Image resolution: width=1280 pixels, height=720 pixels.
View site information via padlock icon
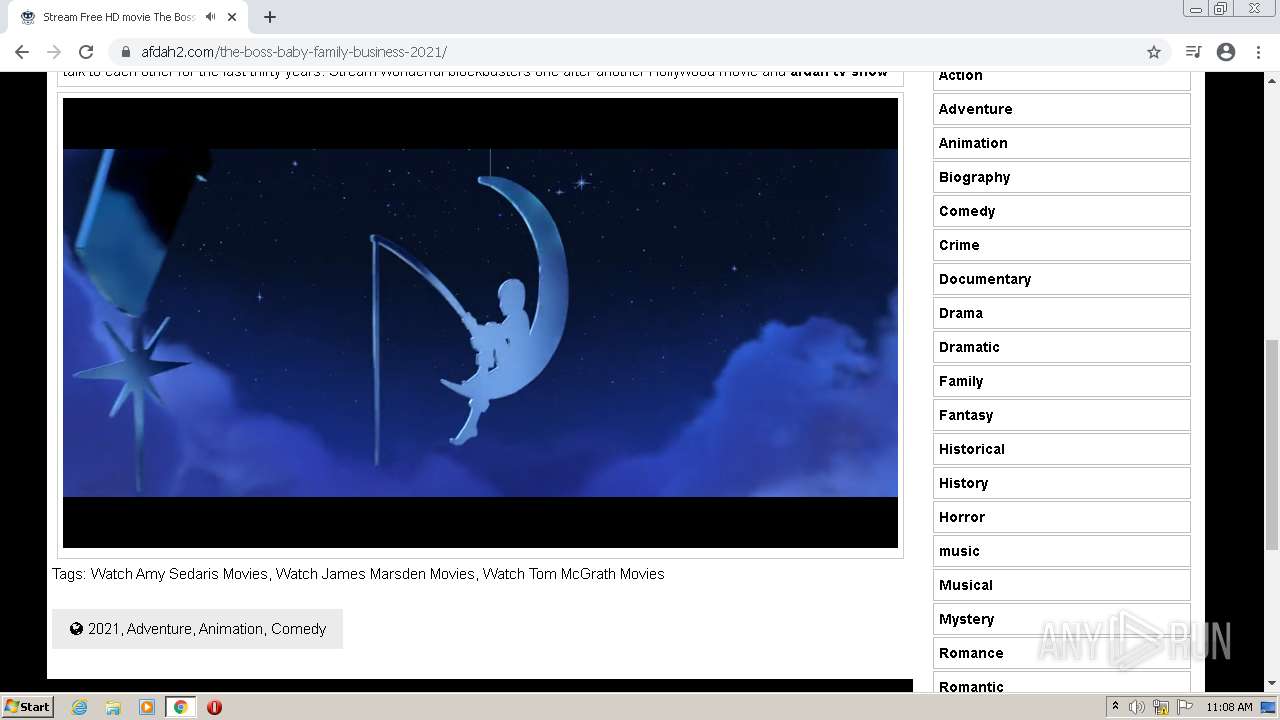[x=126, y=52]
